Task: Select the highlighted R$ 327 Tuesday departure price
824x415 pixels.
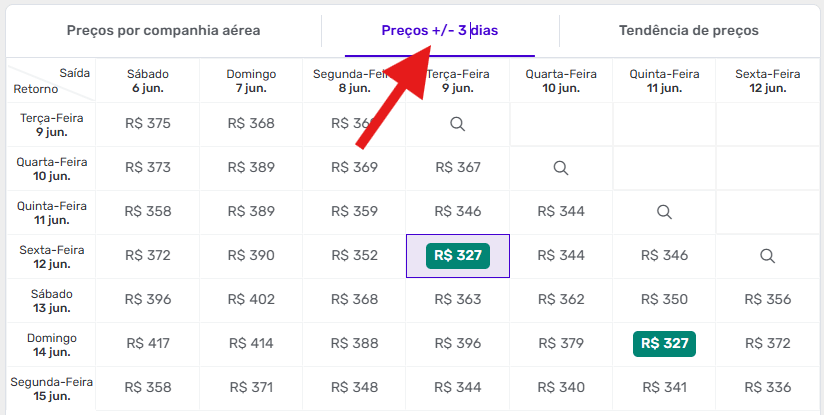Action: point(457,256)
